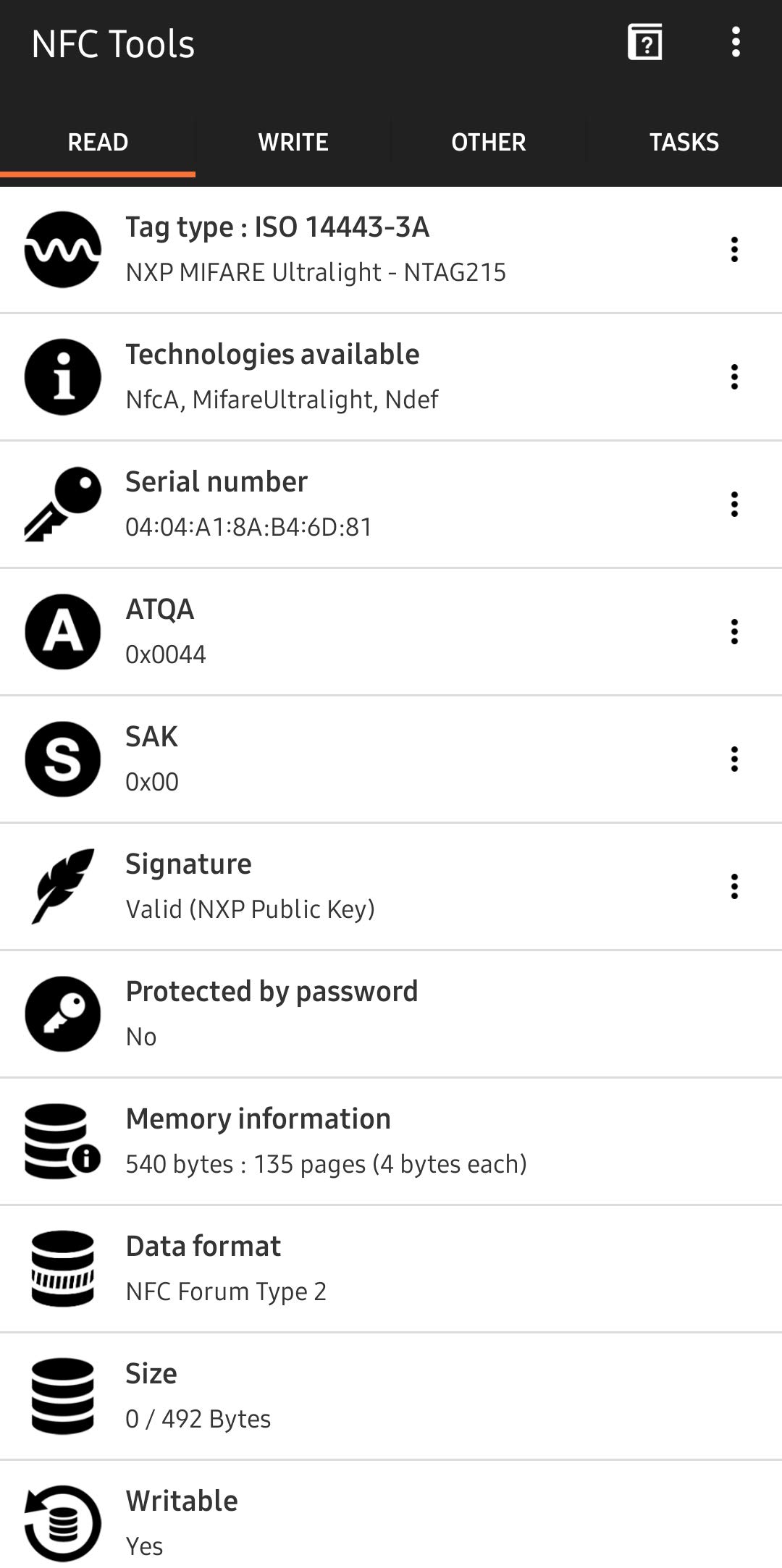Select the Data format row

tap(391, 1268)
